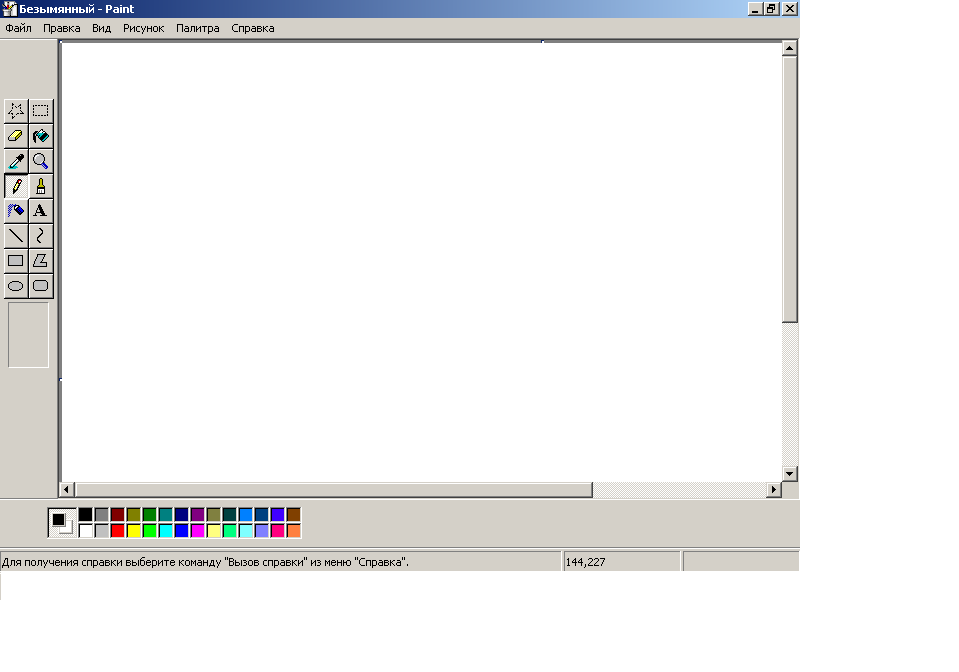The width and height of the screenshot is (959, 672).
Task: Click the vertical scrollbar thumb
Action: pos(790,189)
